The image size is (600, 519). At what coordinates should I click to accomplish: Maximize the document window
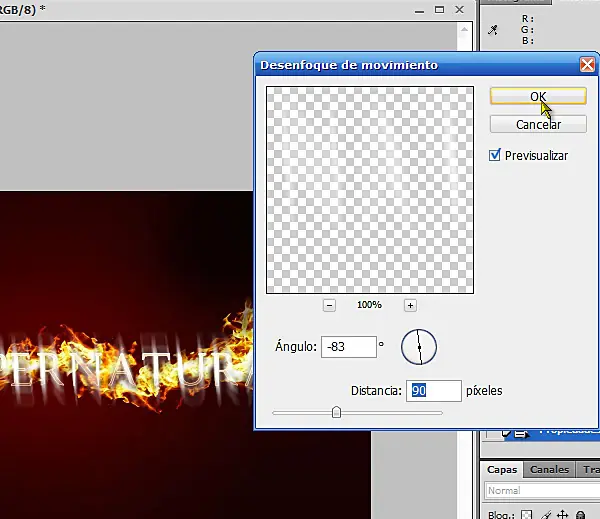(439, 10)
